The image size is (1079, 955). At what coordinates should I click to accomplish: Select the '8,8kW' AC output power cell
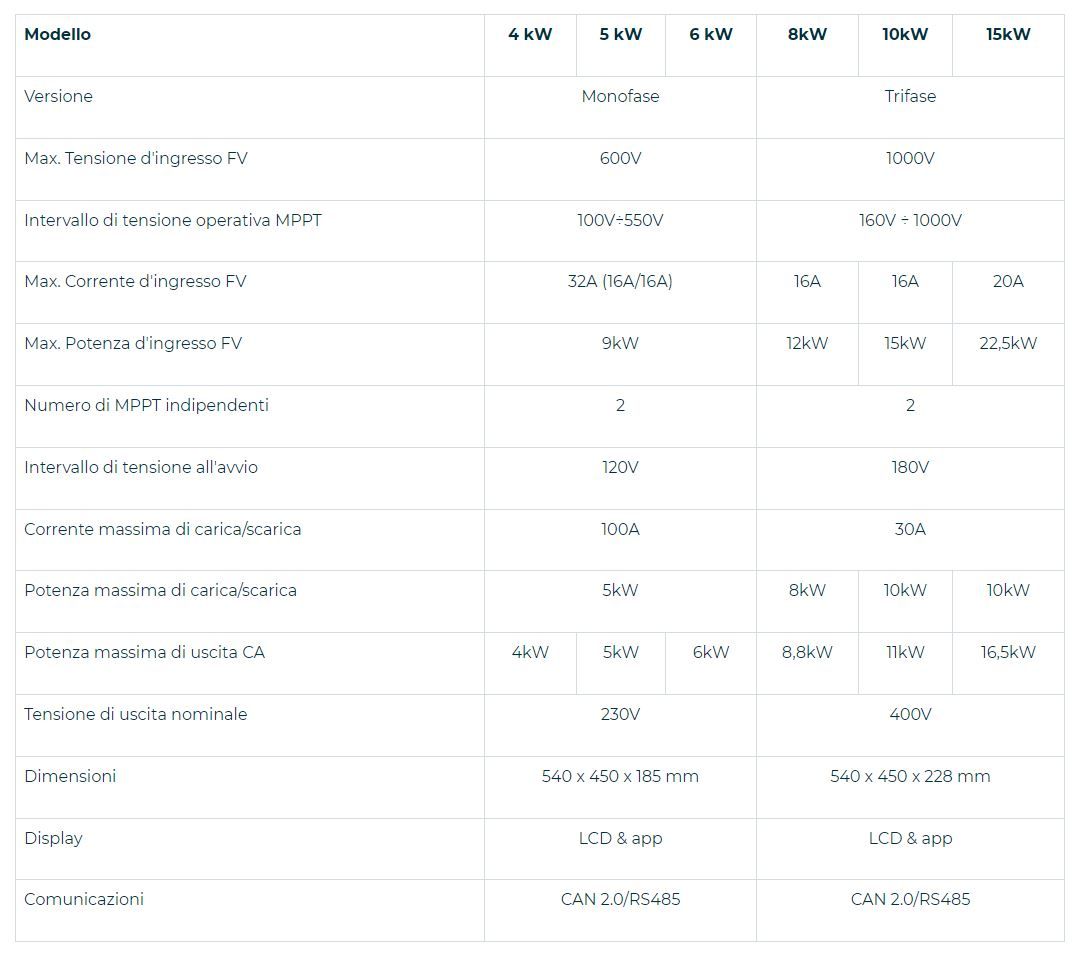point(807,653)
